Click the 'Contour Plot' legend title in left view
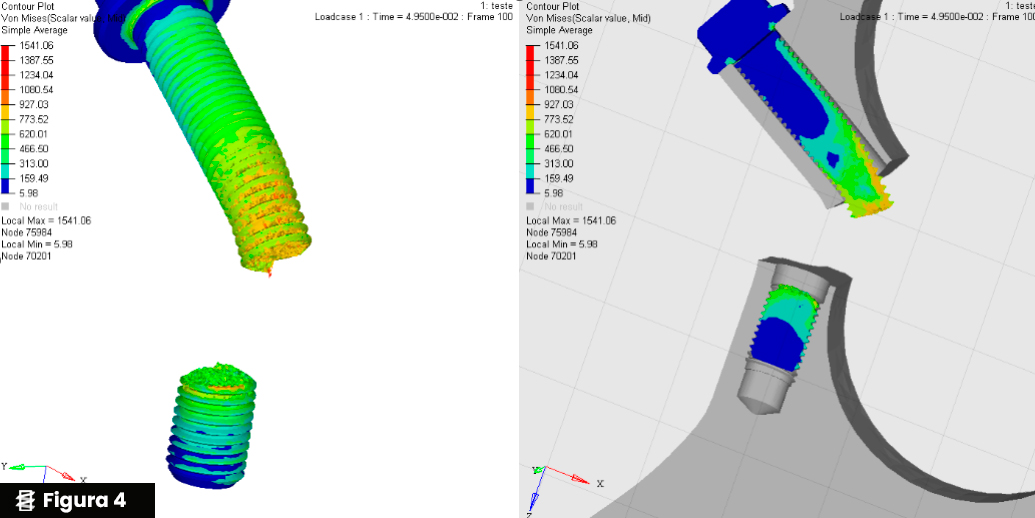 click(28, 6)
